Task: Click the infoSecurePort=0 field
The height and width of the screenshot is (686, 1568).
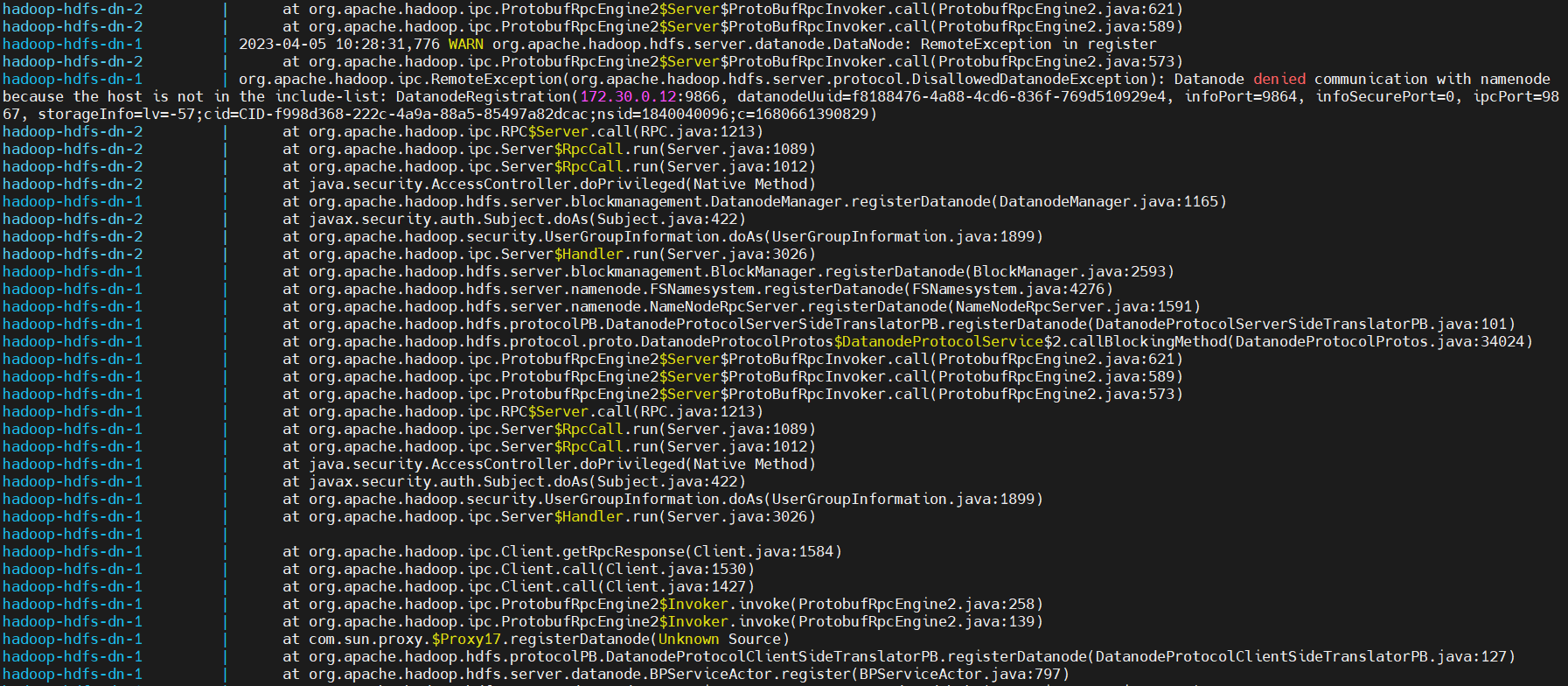Action: pyautogui.click(x=1385, y=96)
